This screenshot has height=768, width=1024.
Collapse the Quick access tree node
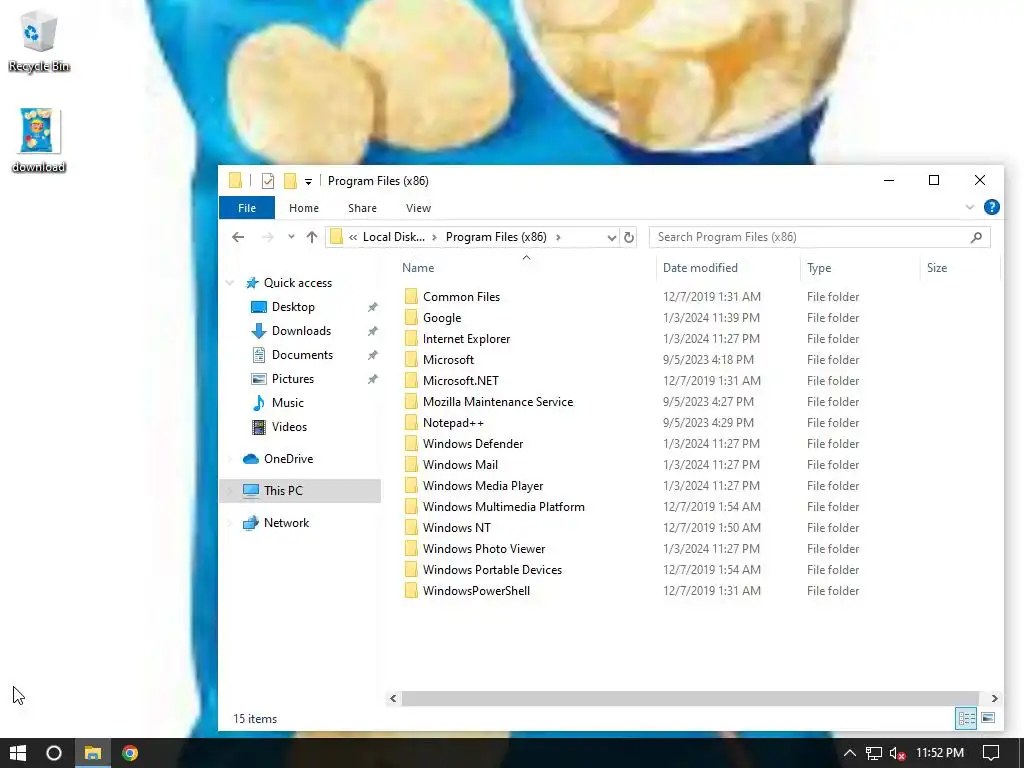tap(229, 283)
